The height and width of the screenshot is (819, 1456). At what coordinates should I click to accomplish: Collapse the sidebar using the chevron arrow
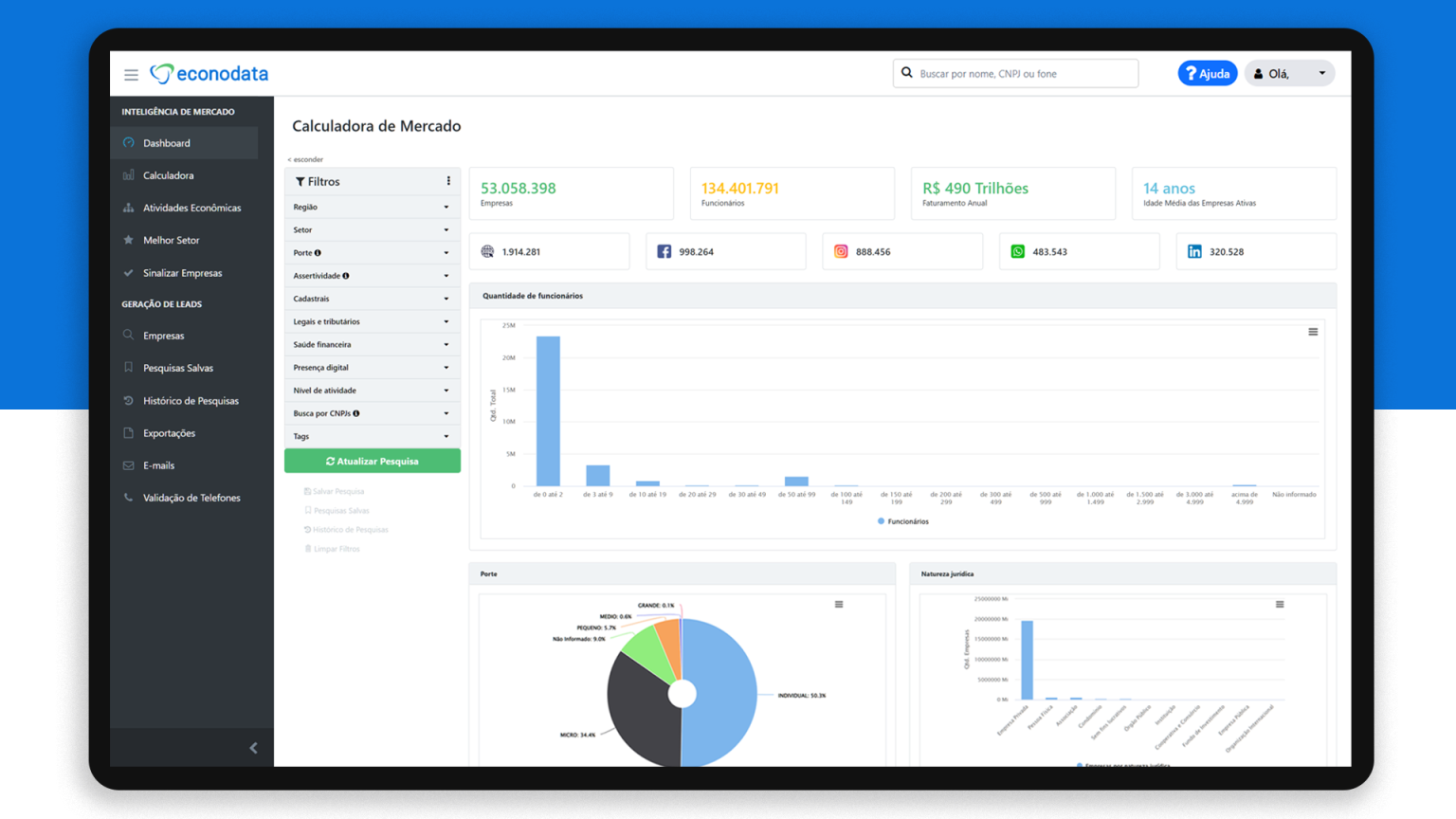coord(253,748)
